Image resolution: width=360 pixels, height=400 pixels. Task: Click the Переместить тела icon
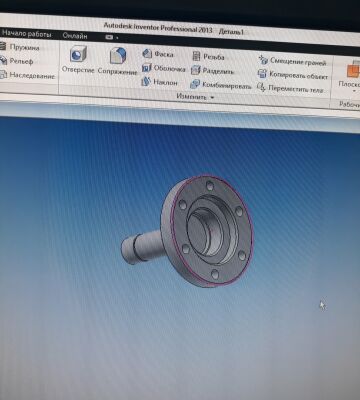[261, 88]
